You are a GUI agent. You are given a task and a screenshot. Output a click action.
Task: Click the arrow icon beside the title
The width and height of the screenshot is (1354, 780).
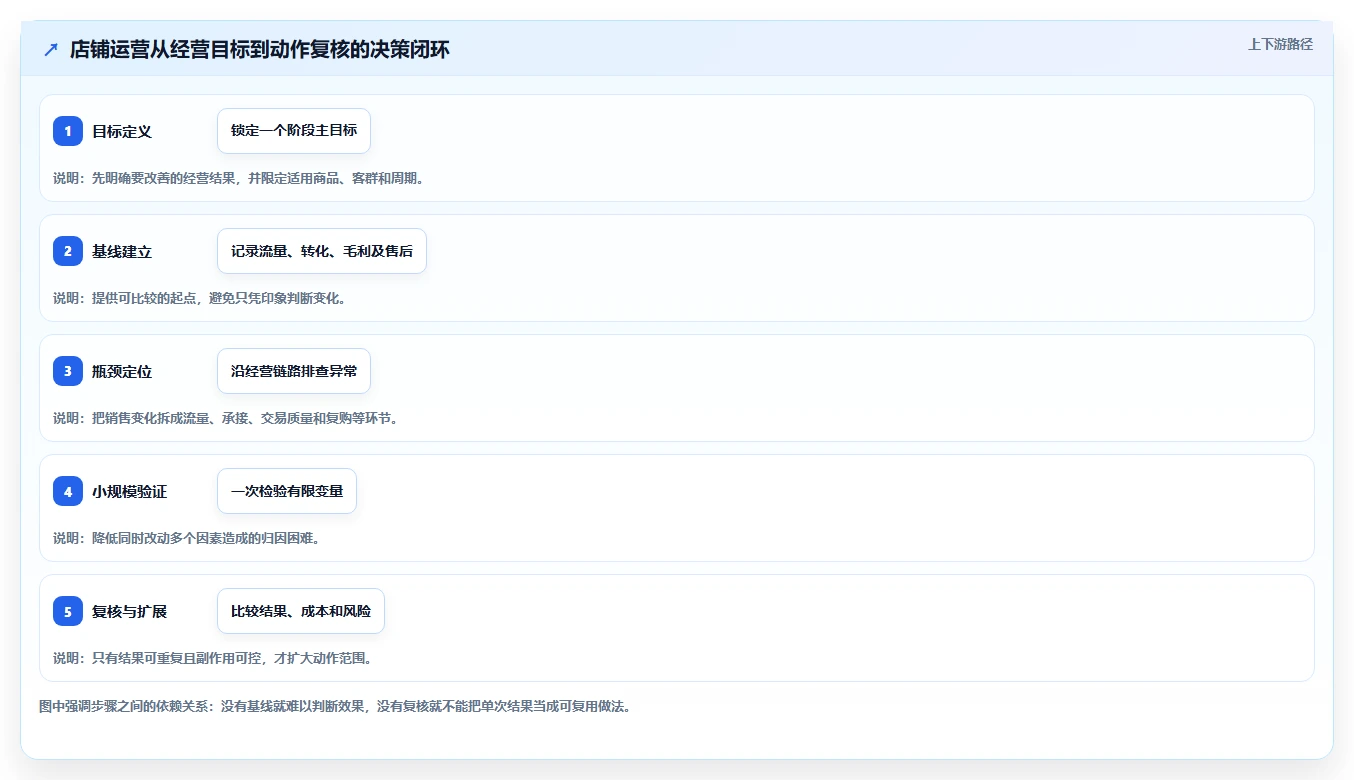[51, 49]
